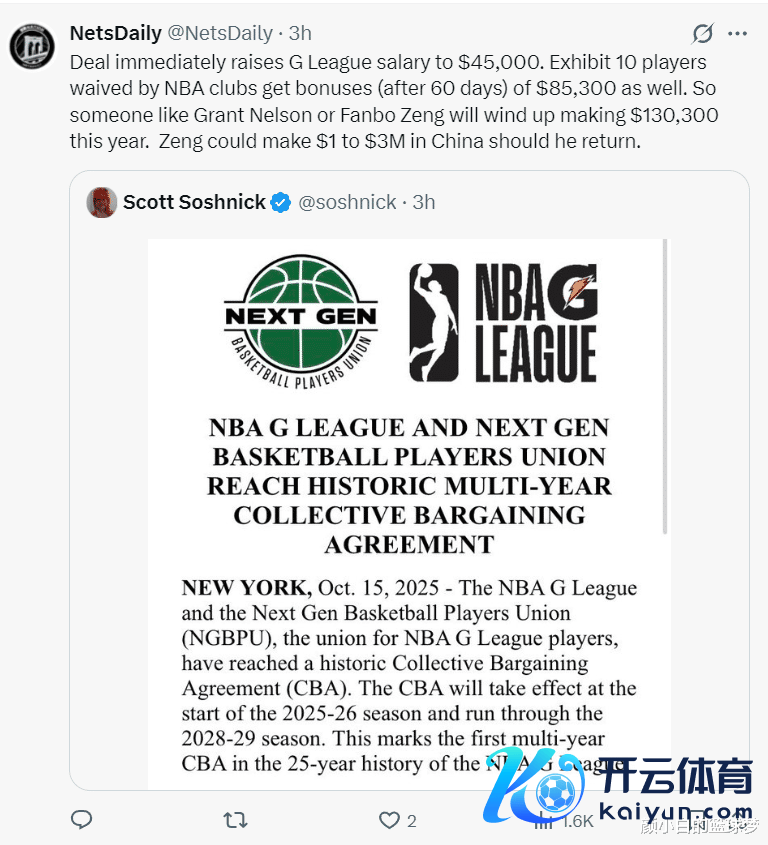Image resolution: width=768 pixels, height=845 pixels.
Task: Open the three-dot more options menu
Action: (x=737, y=33)
